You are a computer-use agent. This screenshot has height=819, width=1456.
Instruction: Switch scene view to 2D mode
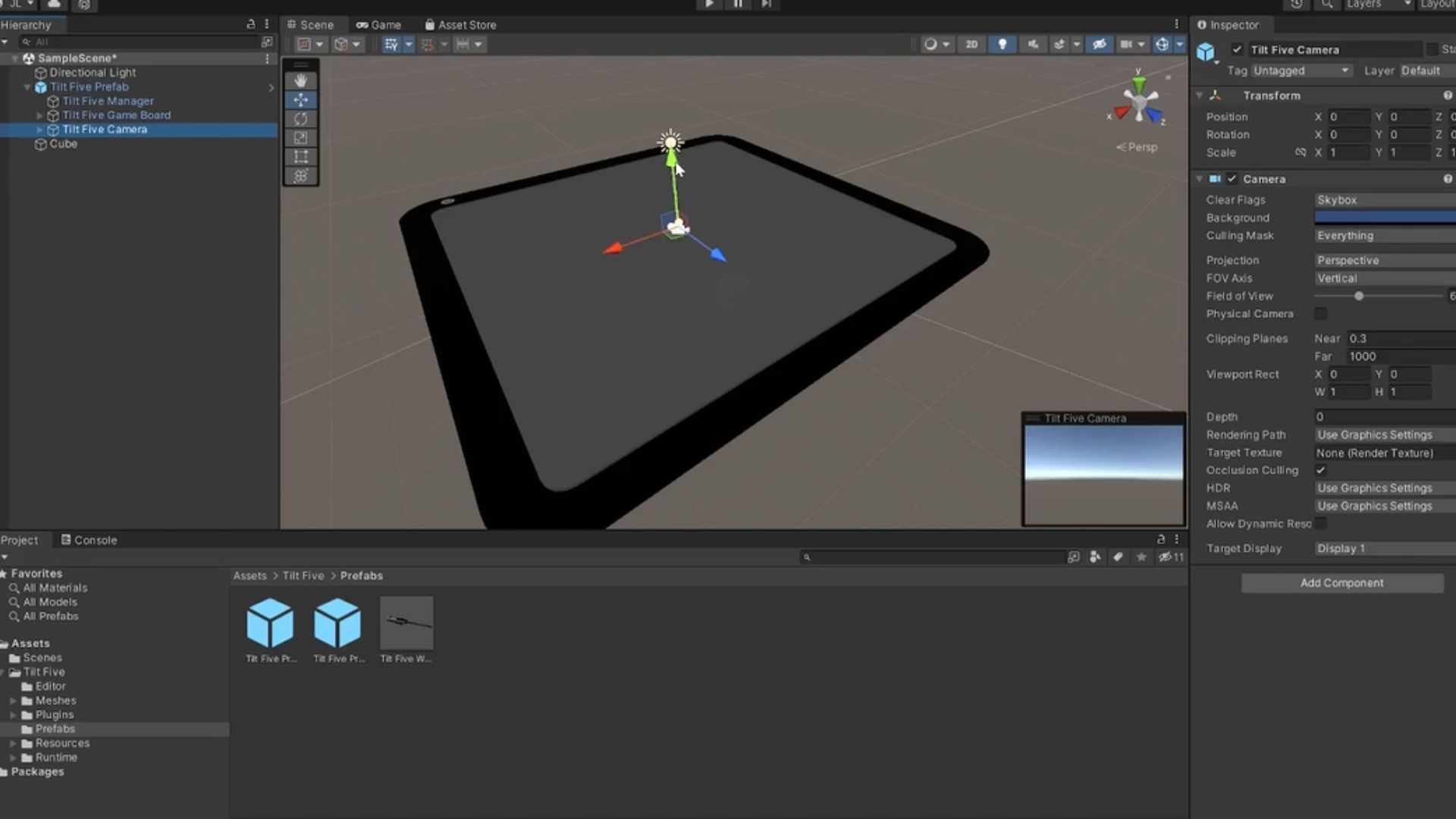point(971,44)
